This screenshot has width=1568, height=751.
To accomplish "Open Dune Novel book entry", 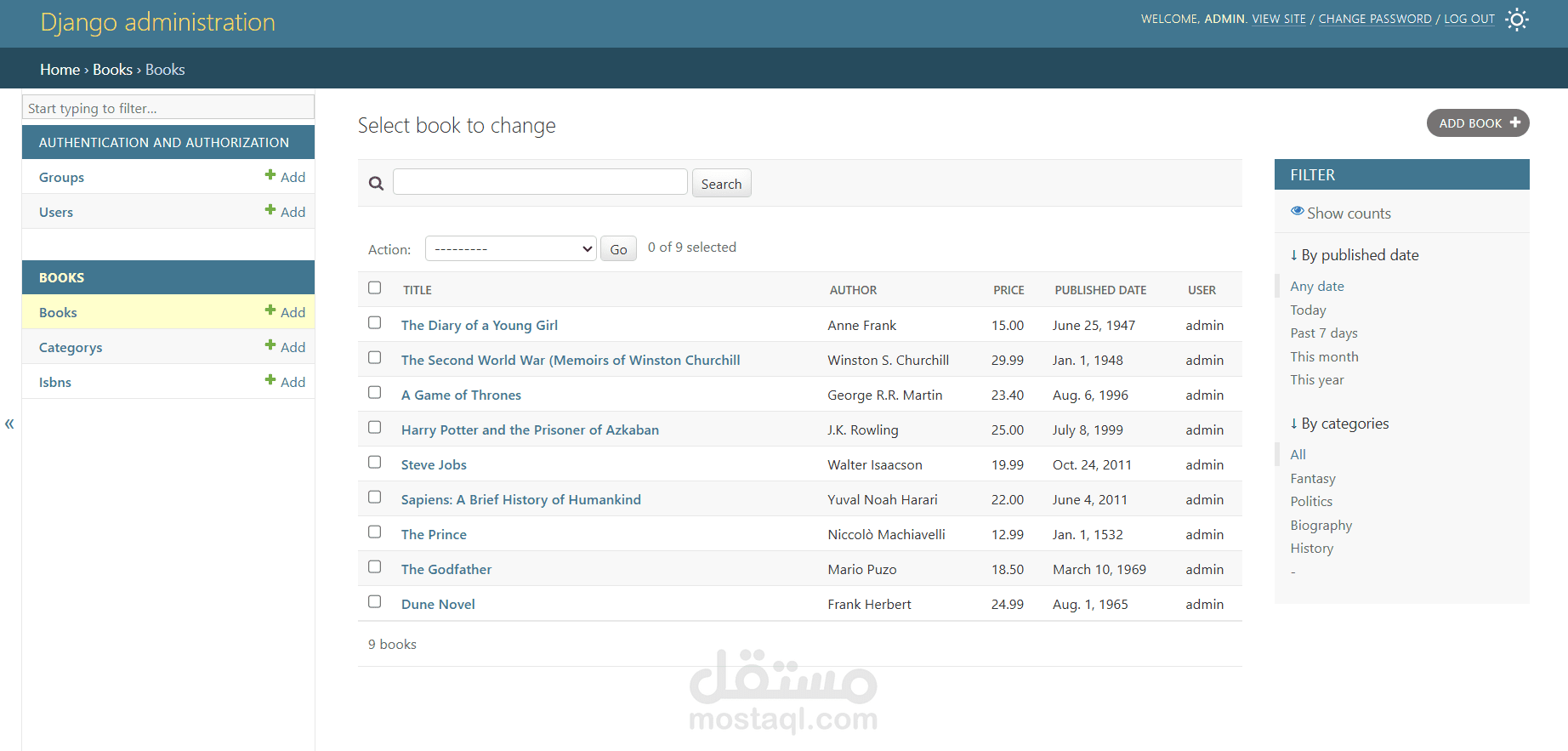I will (438, 604).
